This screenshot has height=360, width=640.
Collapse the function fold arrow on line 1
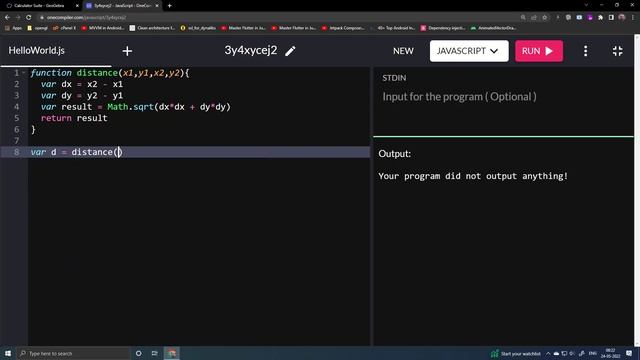(24, 73)
